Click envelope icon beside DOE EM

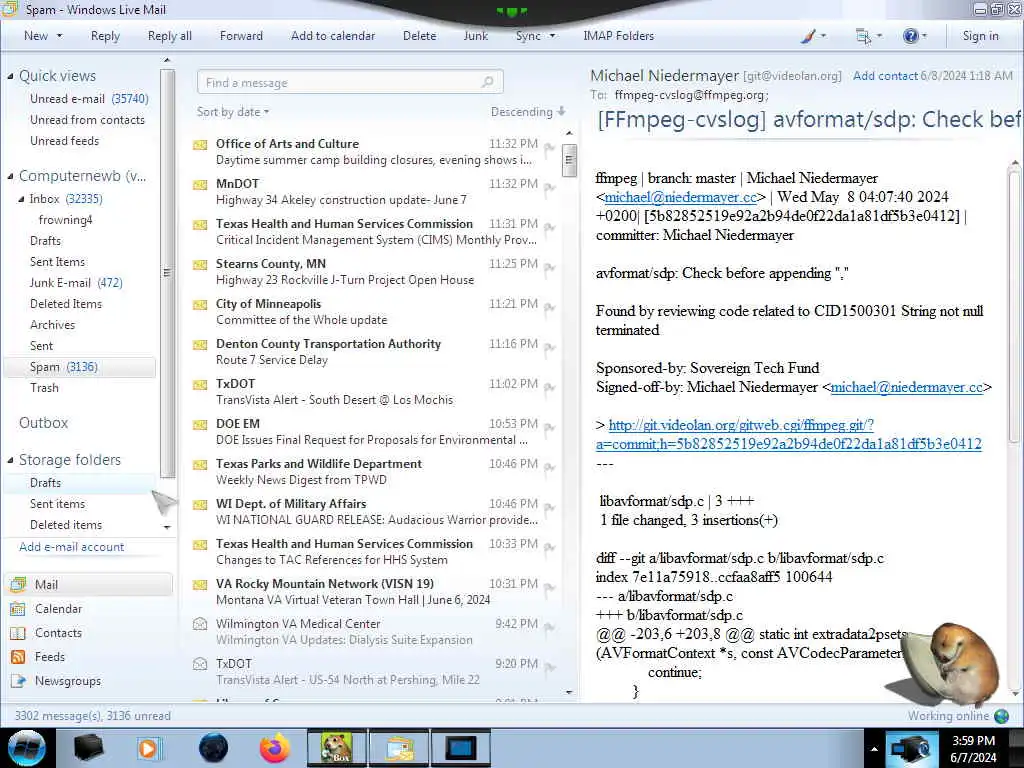coord(200,424)
